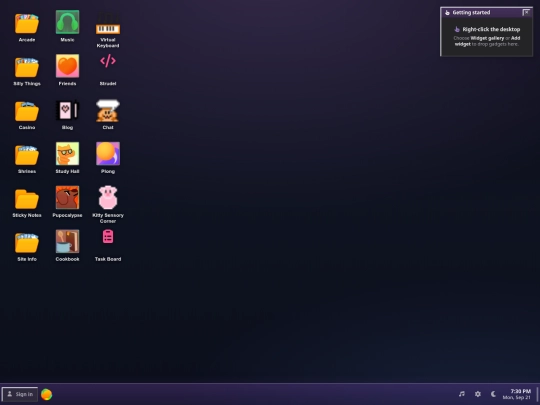Launch the Music headphones app
Viewport: 540px width, 405px height.
point(68,22)
